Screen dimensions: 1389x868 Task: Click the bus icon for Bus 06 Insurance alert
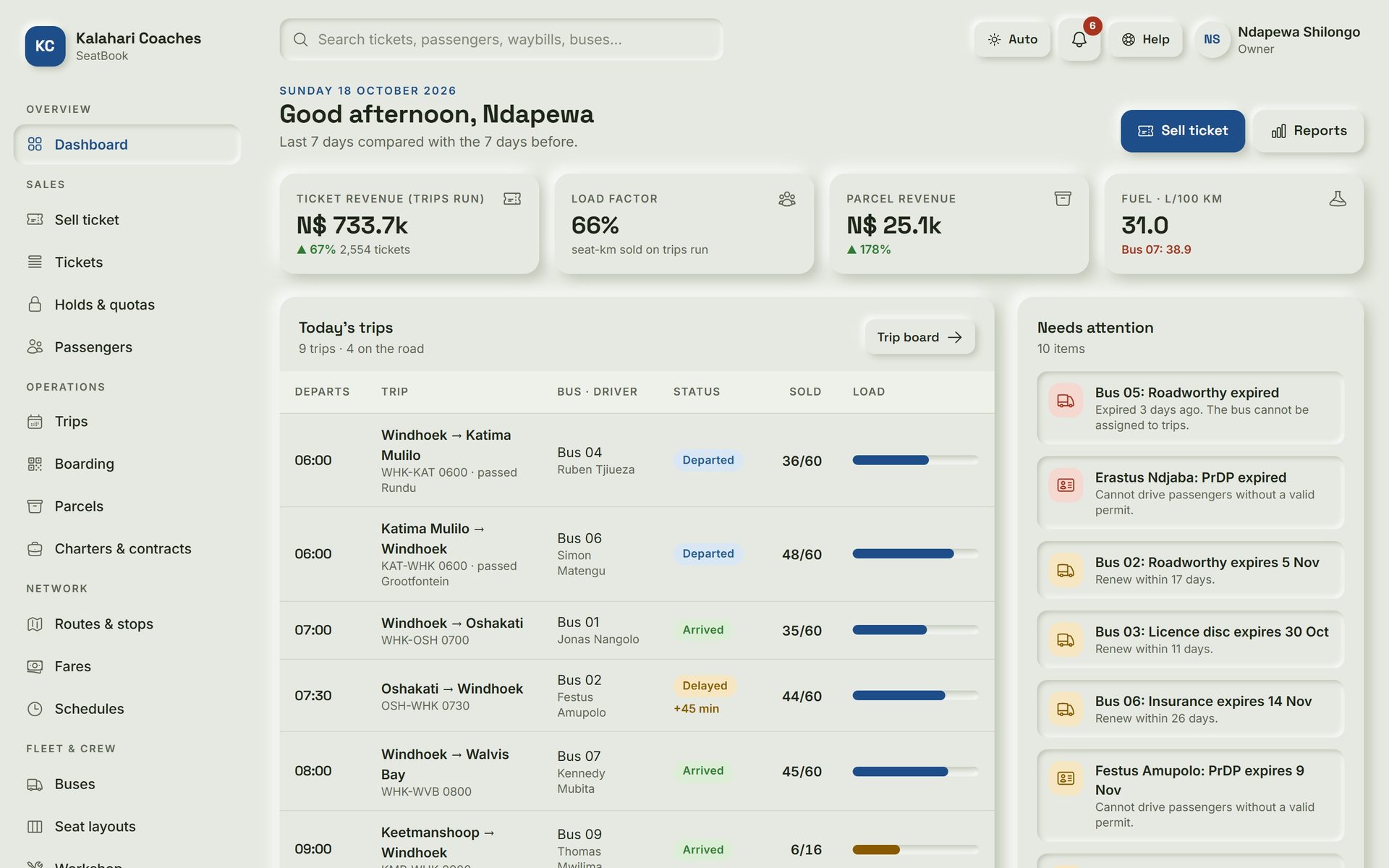pyautogui.click(x=1066, y=710)
